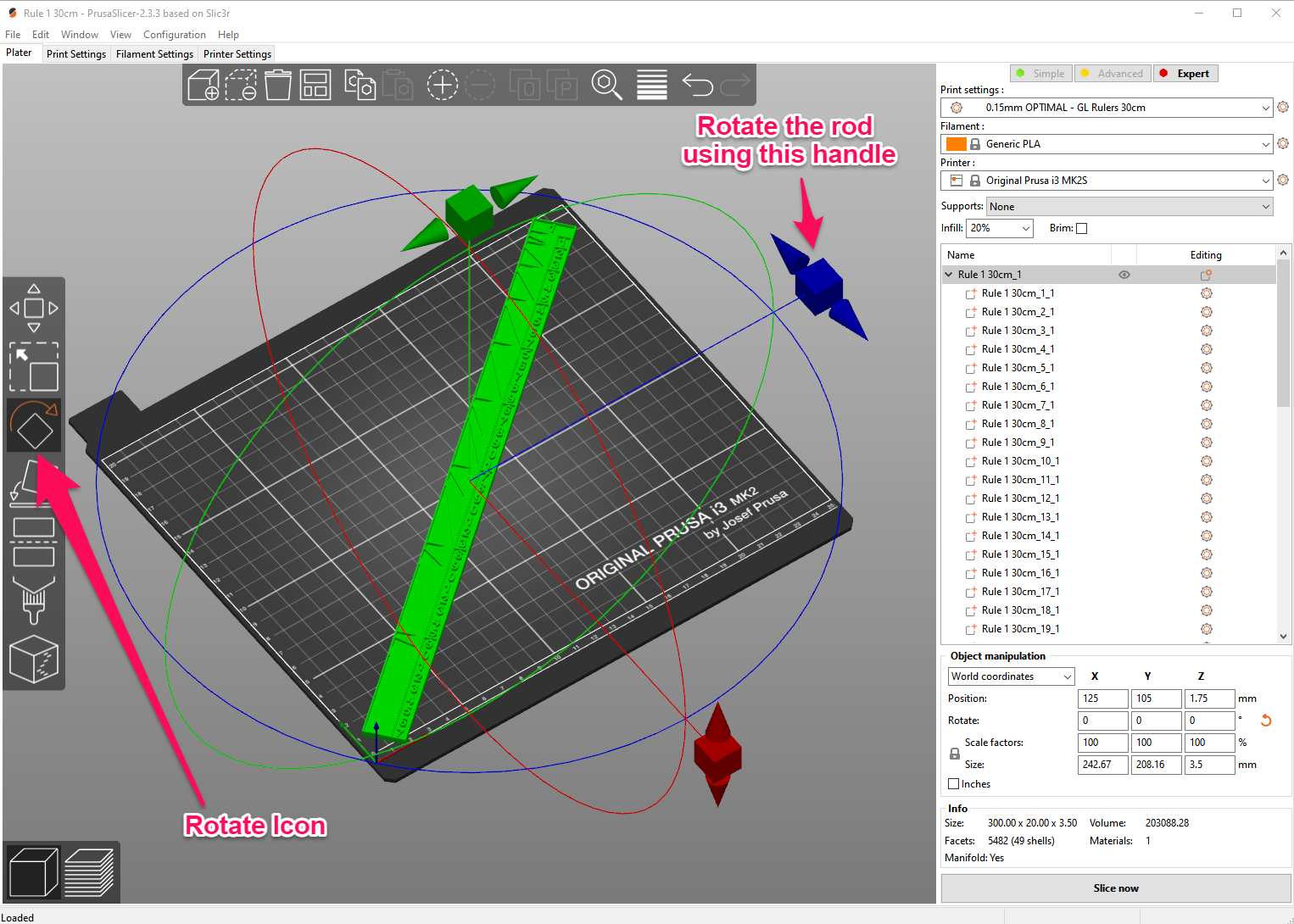Open the View menu
The width and height of the screenshot is (1294, 924).
120,35
